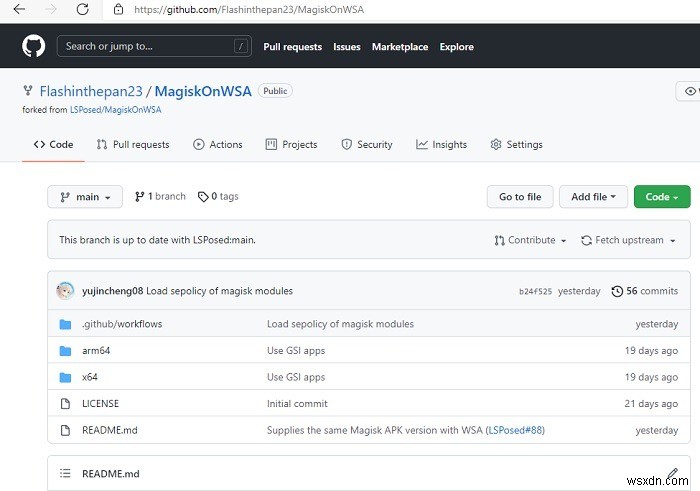This screenshot has width=700, height=491.
Task: View the 1 branch link
Action: pyautogui.click(x=160, y=196)
